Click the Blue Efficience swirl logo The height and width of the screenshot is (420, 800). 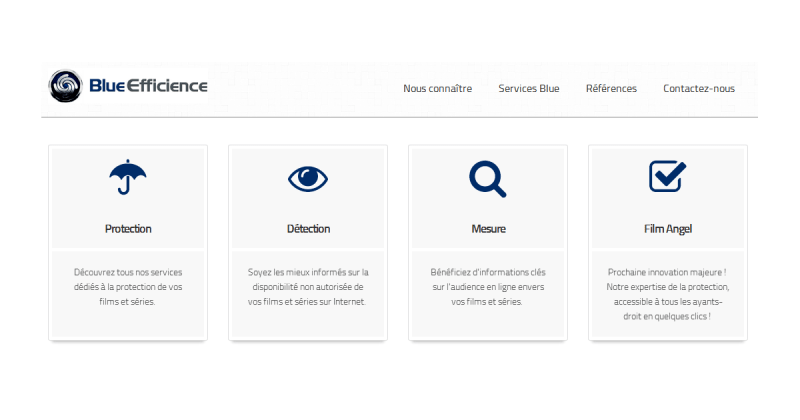[x=67, y=86]
